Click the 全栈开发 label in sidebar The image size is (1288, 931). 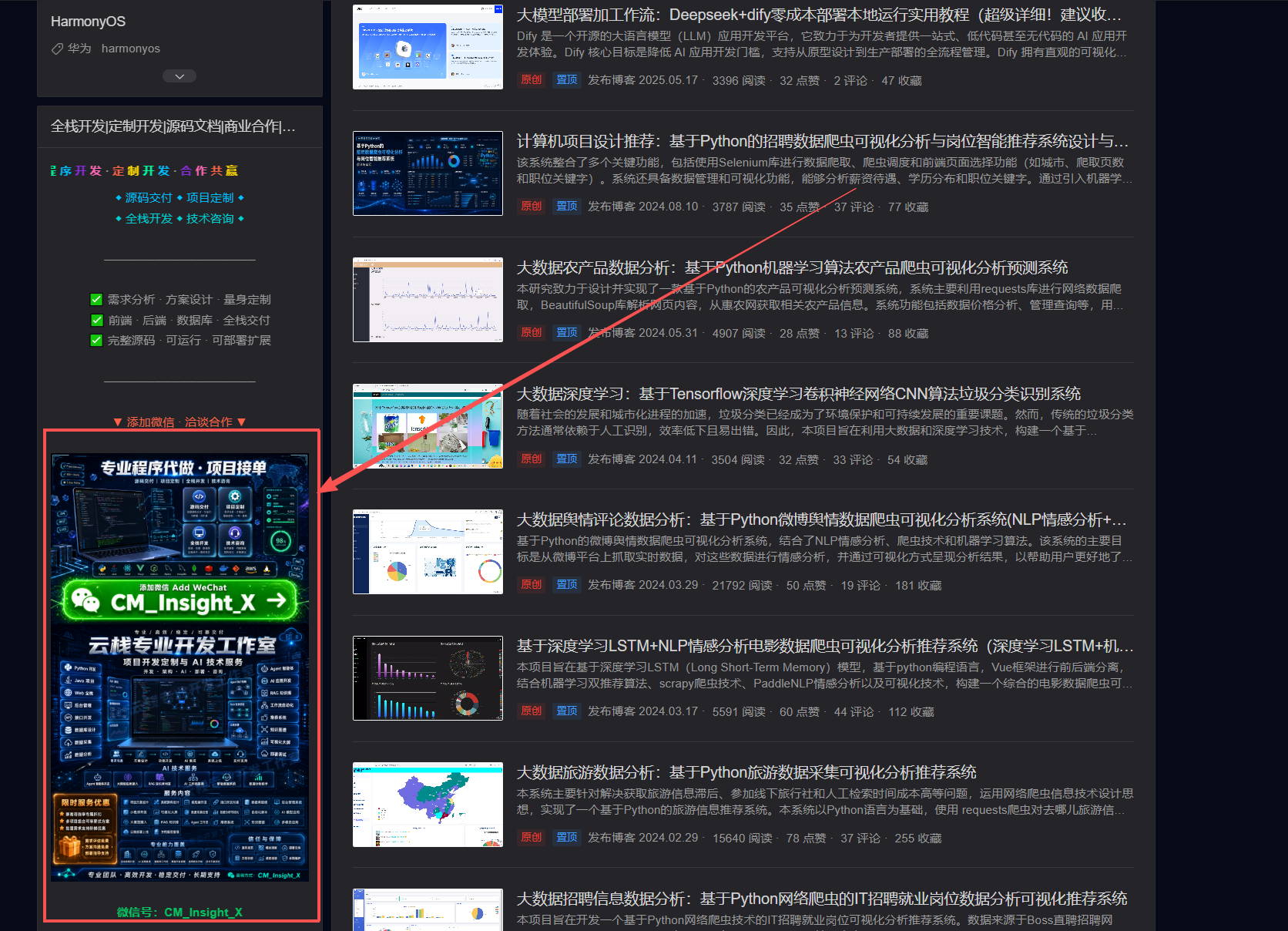coord(149,219)
